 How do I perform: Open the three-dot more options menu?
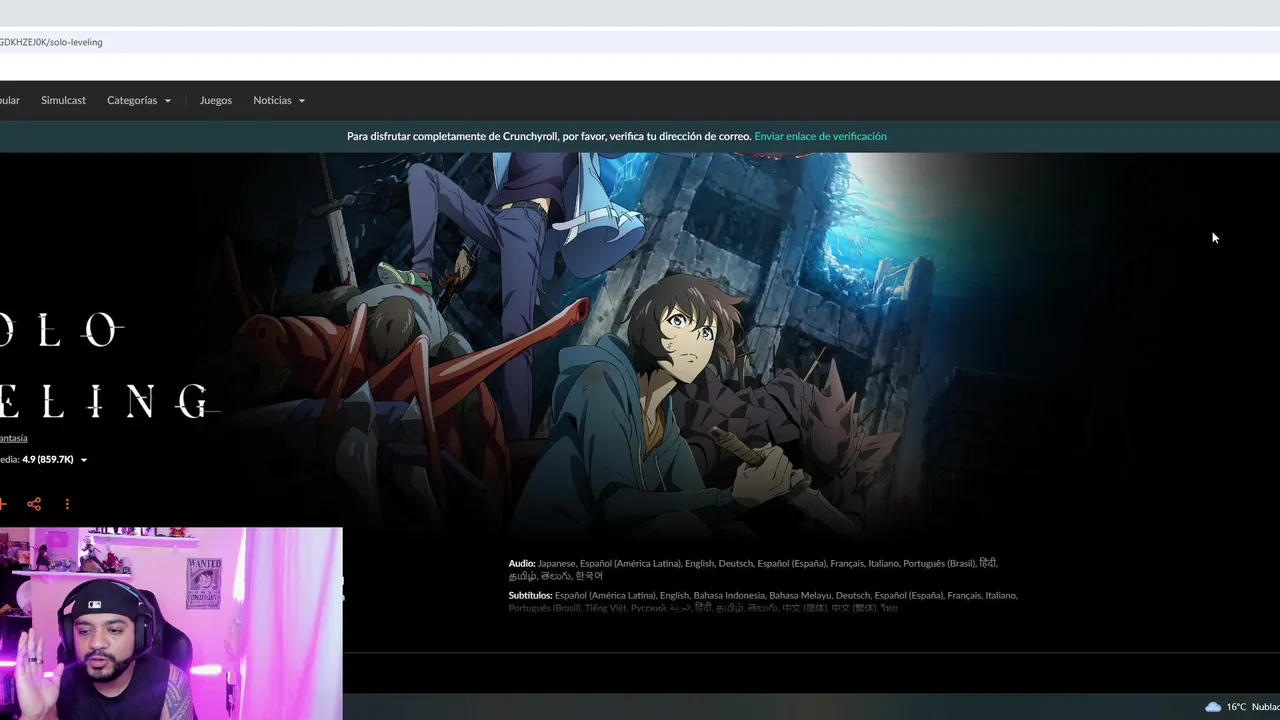coord(67,504)
